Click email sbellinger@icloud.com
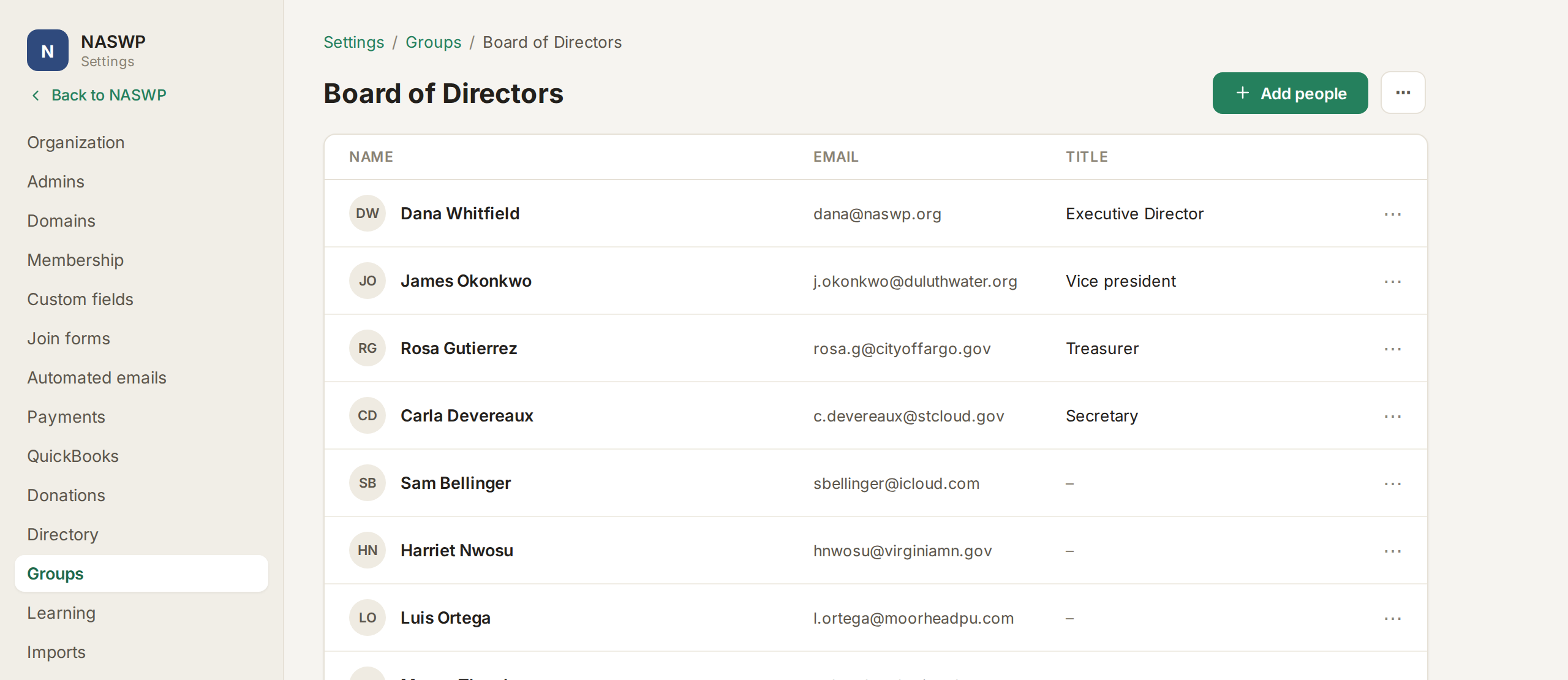1568x680 pixels. tap(896, 483)
